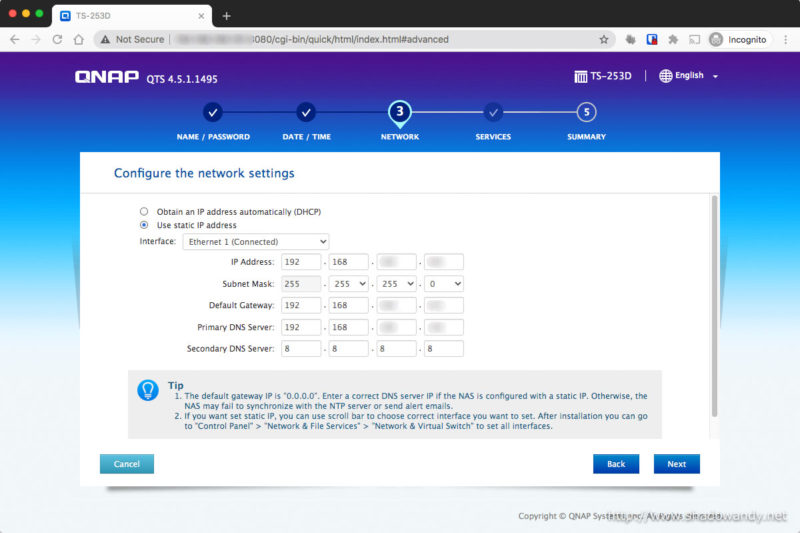Click the first IP Address octet field

click(x=301, y=262)
